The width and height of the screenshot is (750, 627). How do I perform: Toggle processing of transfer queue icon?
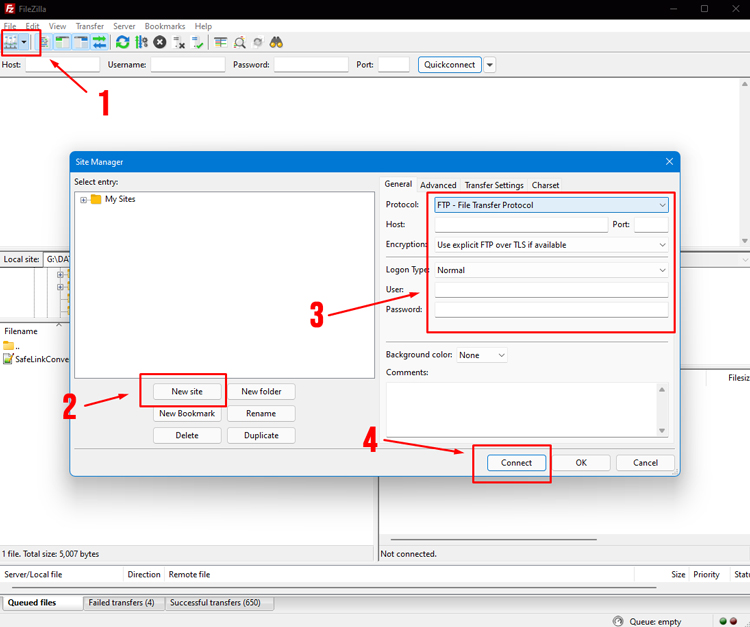[142, 43]
